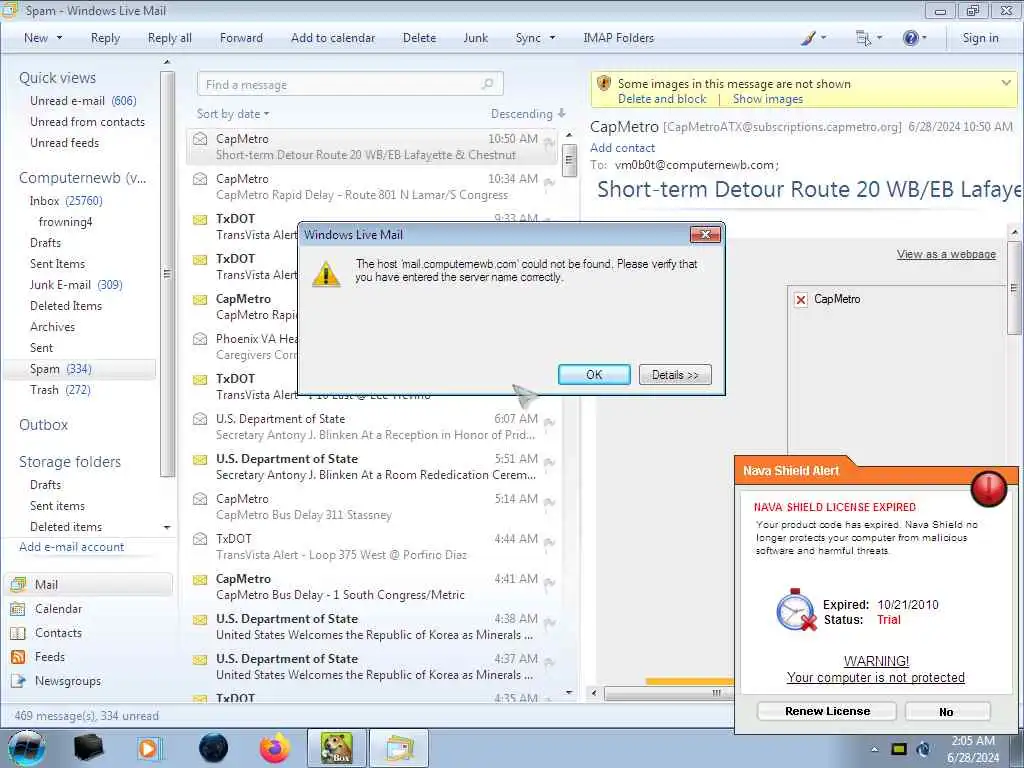Click the shield icon in the images warning bar
Image resolution: width=1024 pixels, height=768 pixels.
pyautogui.click(x=604, y=84)
